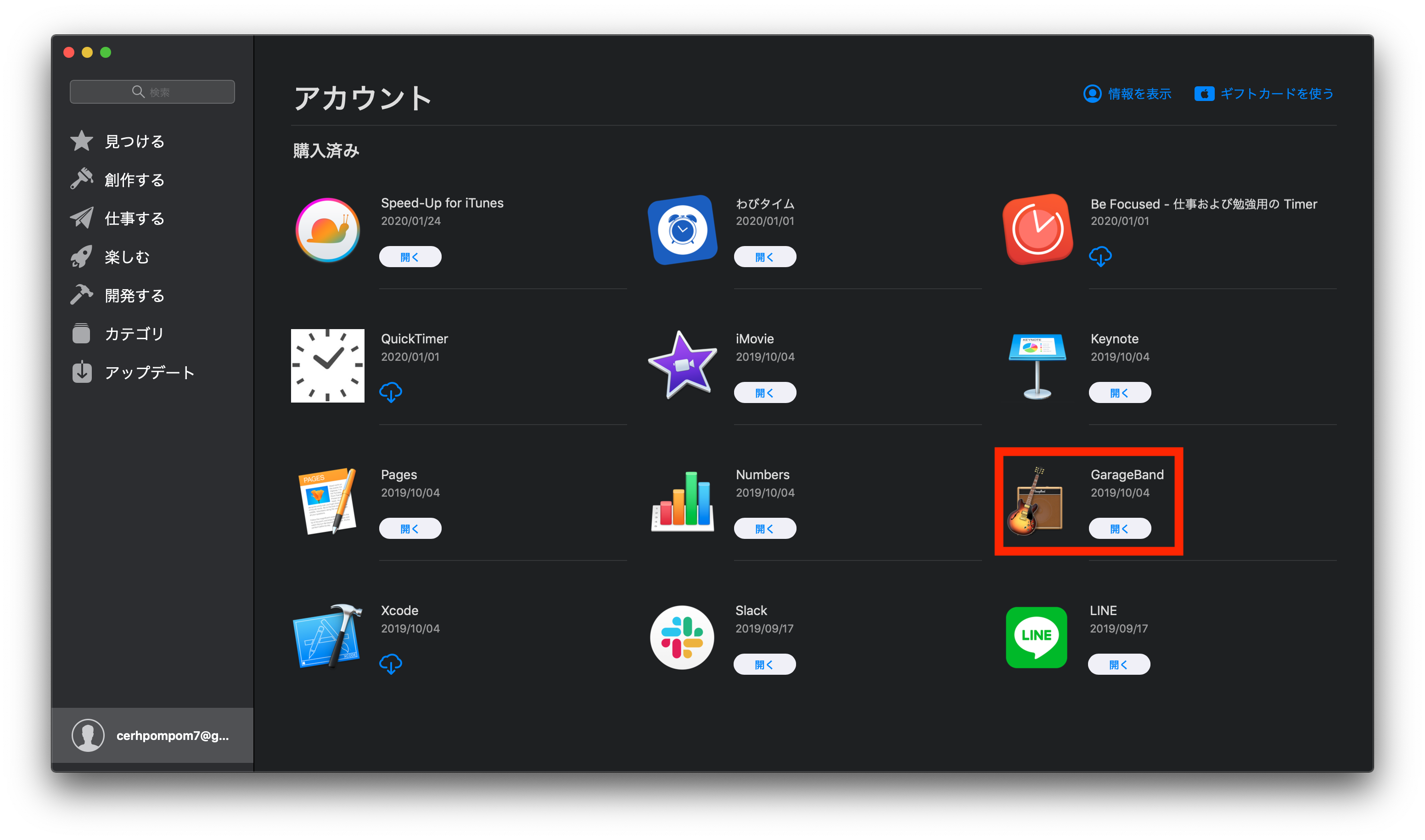
Task: Click the QuickTimer app name
Action: [414, 338]
